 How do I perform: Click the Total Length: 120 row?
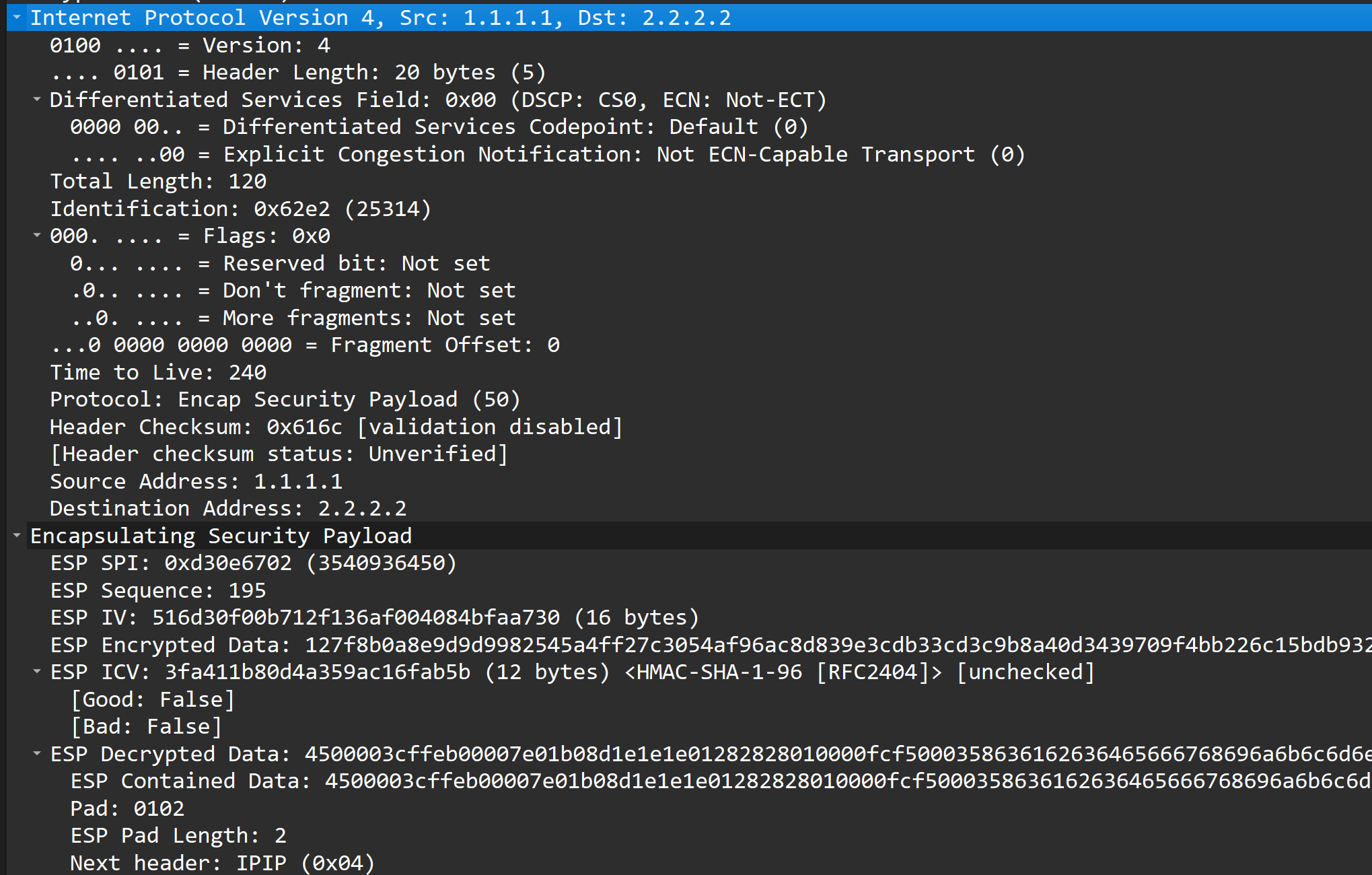(x=158, y=182)
